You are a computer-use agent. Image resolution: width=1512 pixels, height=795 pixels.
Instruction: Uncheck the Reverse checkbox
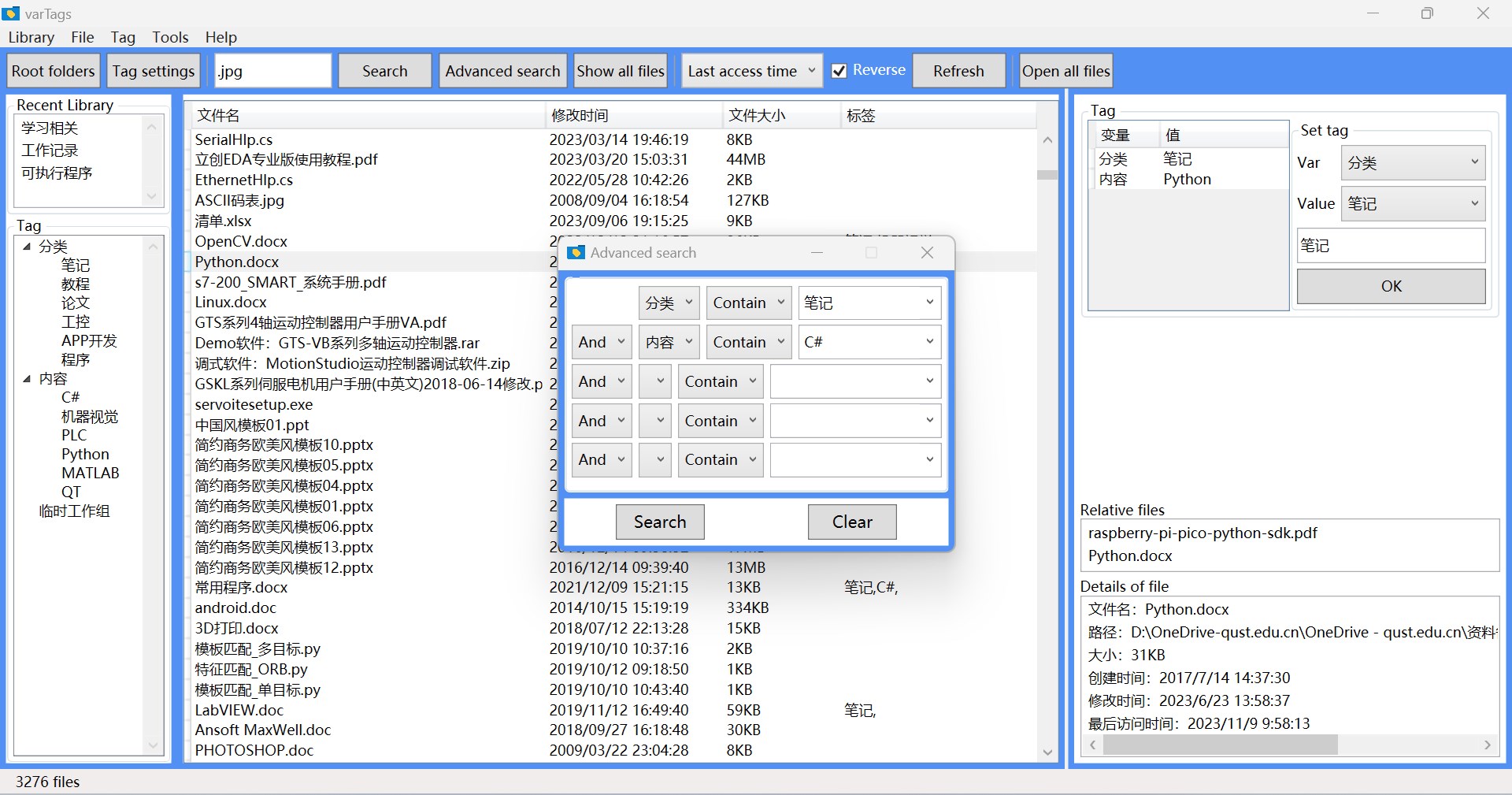click(839, 71)
